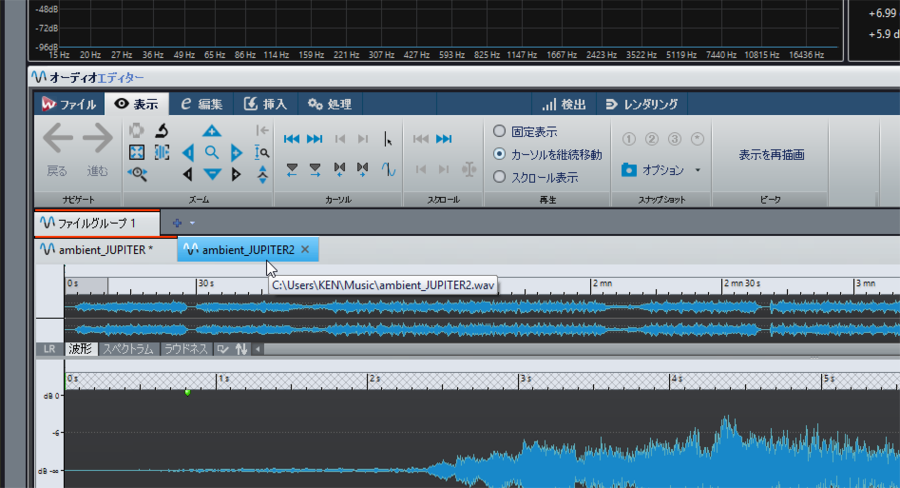The image size is (900, 488).
Task: Click the blue down-triangle vertical zoom-out icon
Action: click(x=212, y=174)
